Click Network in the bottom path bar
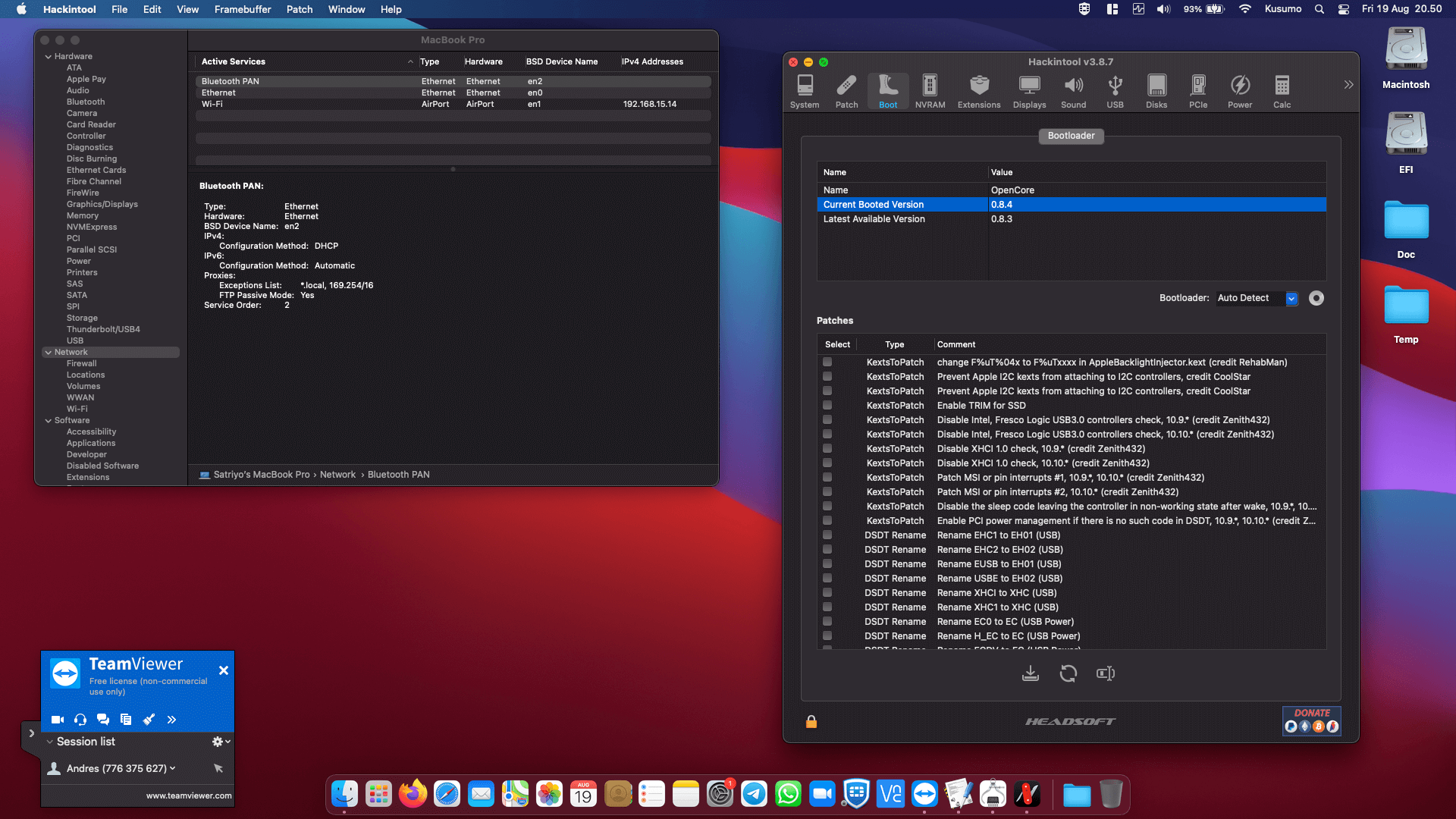The height and width of the screenshot is (819, 1456). [x=337, y=475]
